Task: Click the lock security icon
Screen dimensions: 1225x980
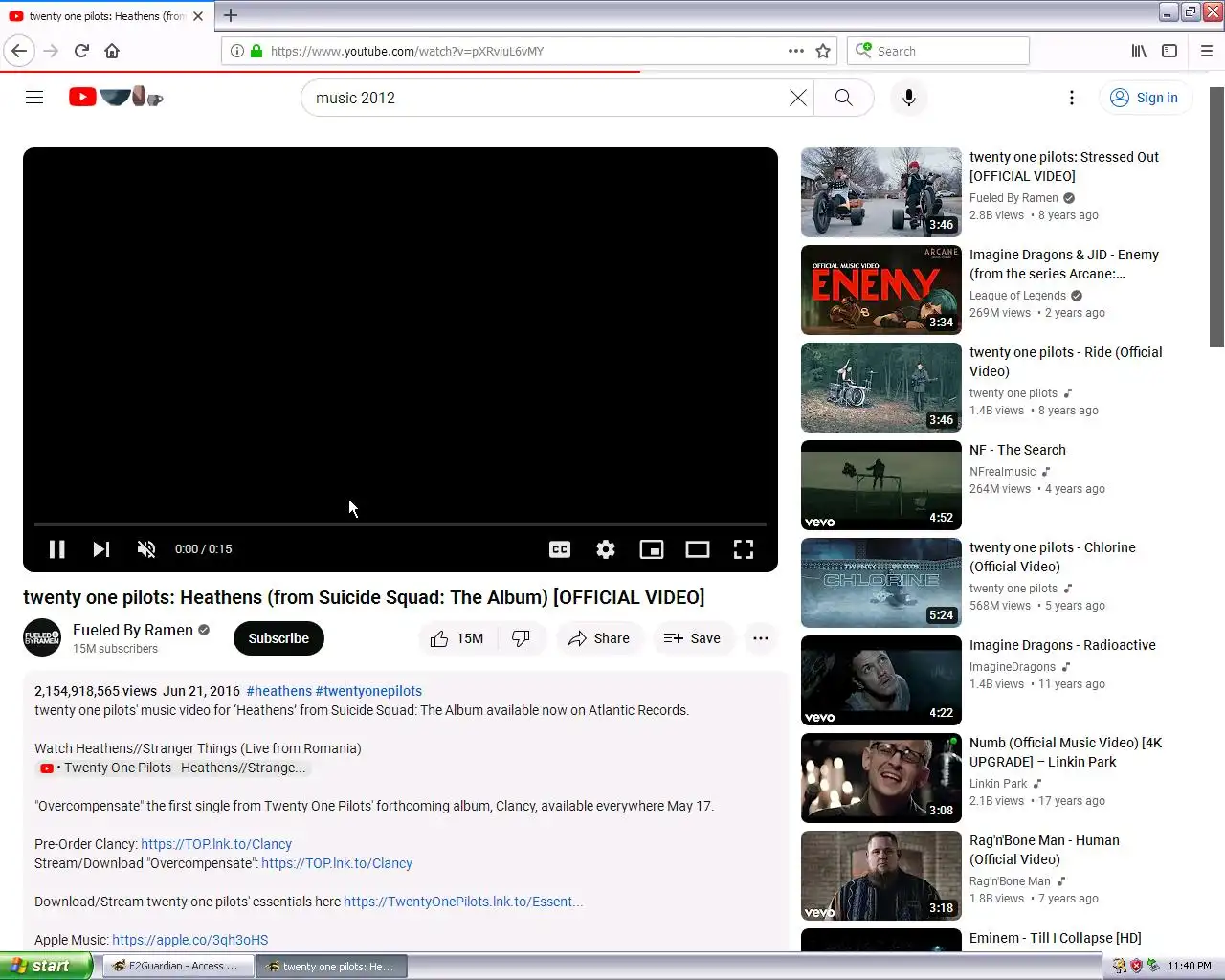Action: point(256,51)
